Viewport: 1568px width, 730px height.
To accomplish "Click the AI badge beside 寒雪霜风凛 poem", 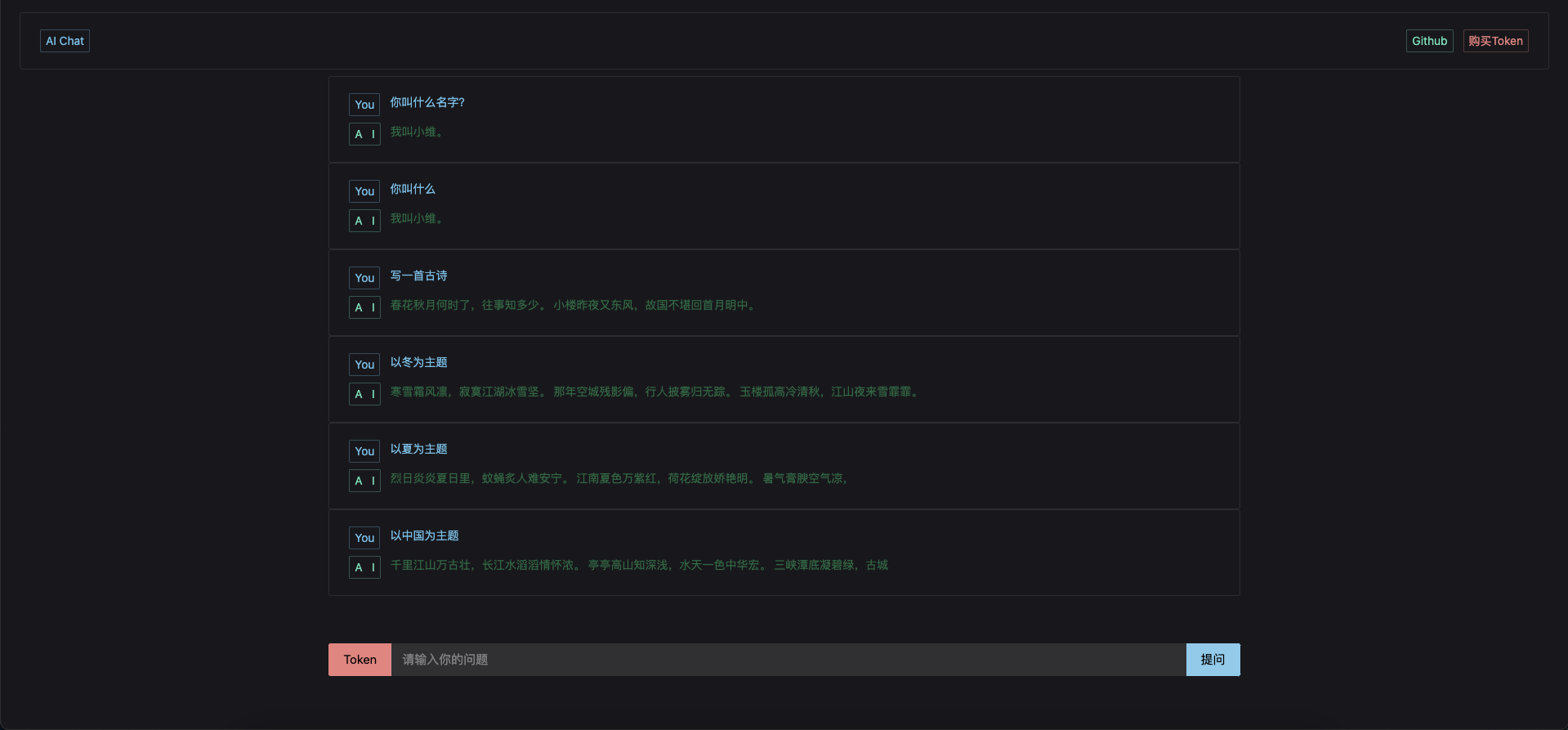I will pyautogui.click(x=364, y=394).
